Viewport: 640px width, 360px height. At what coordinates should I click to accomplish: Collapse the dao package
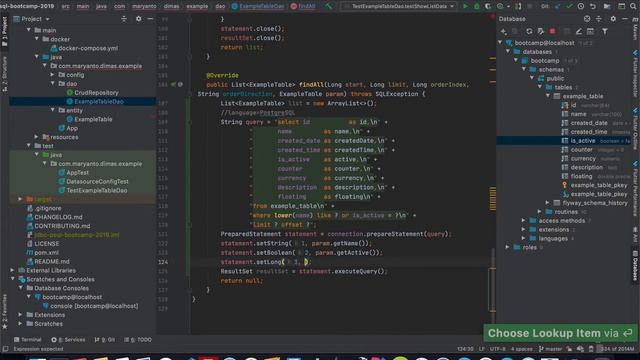click(x=53, y=84)
